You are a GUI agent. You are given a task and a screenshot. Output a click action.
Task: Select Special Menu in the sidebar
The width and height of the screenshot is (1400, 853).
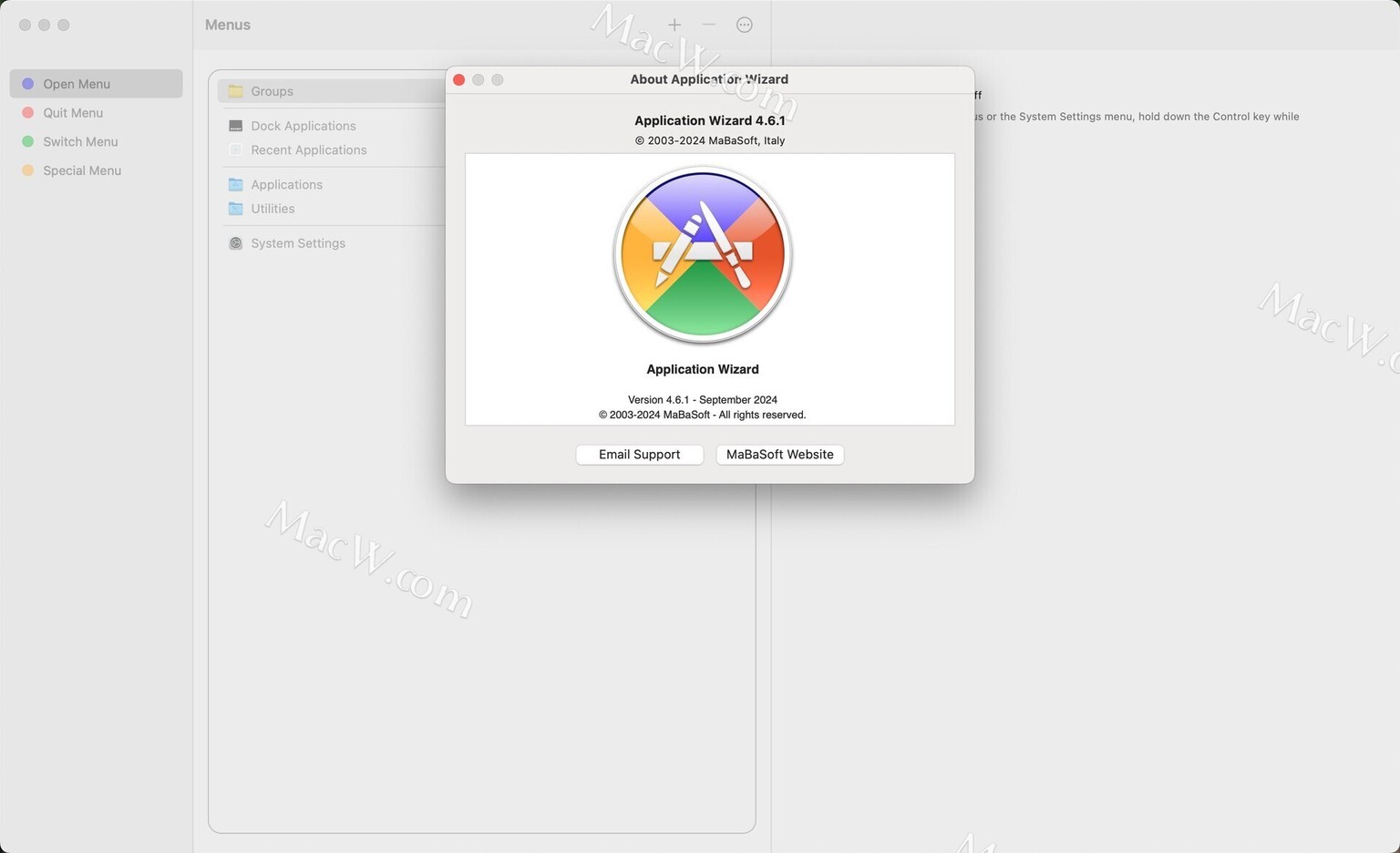point(96,170)
